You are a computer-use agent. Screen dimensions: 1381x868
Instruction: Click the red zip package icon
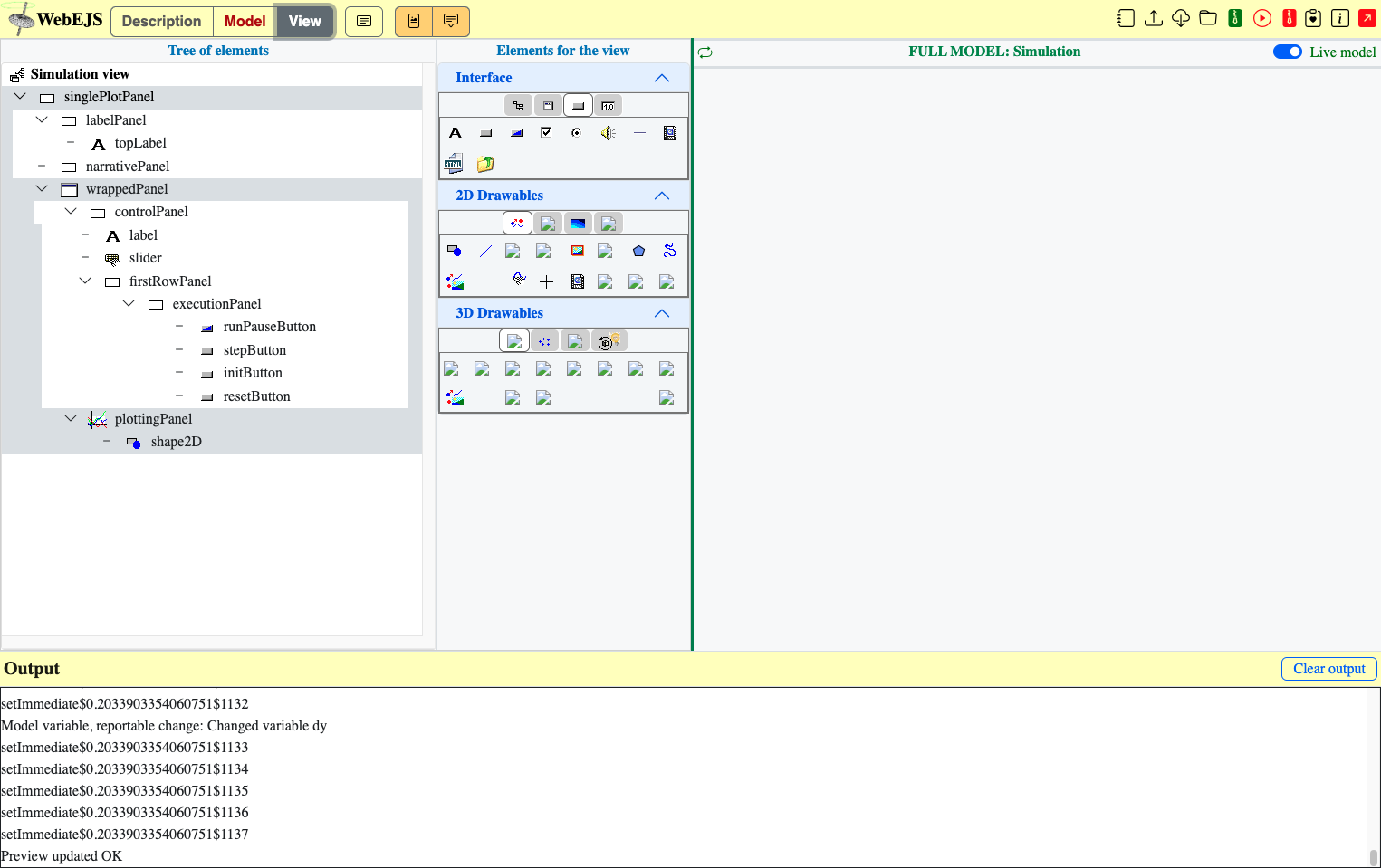click(x=1289, y=18)
